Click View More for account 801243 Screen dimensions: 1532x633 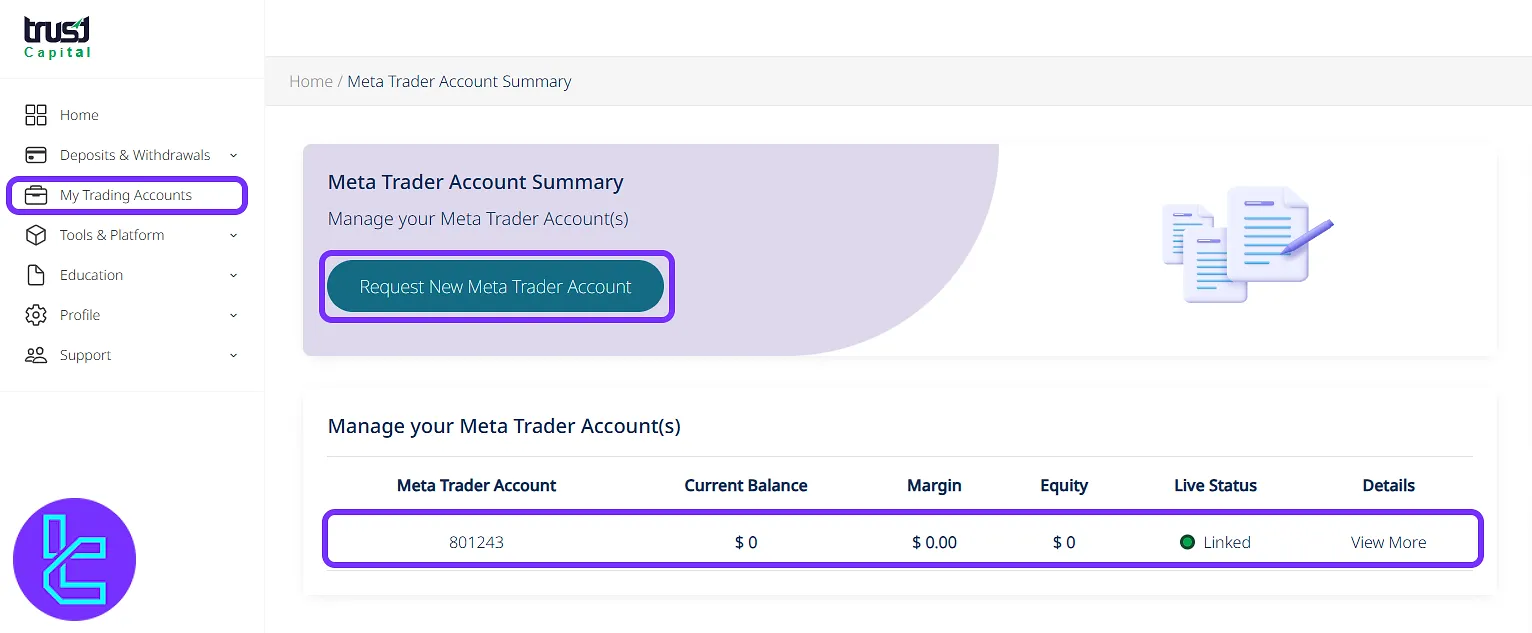click(x=1388, y=542)
